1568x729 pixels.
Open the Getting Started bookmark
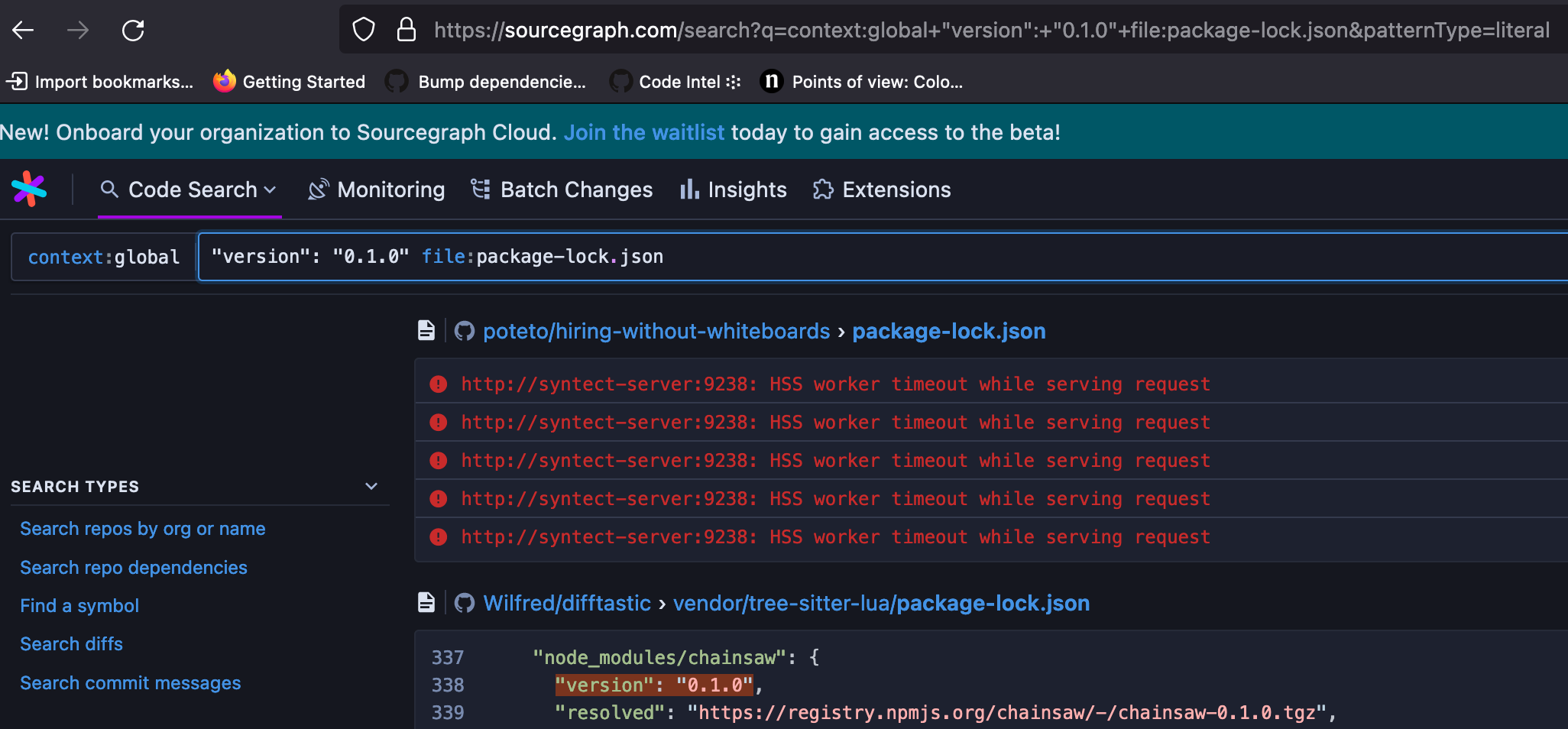[289, 81]
